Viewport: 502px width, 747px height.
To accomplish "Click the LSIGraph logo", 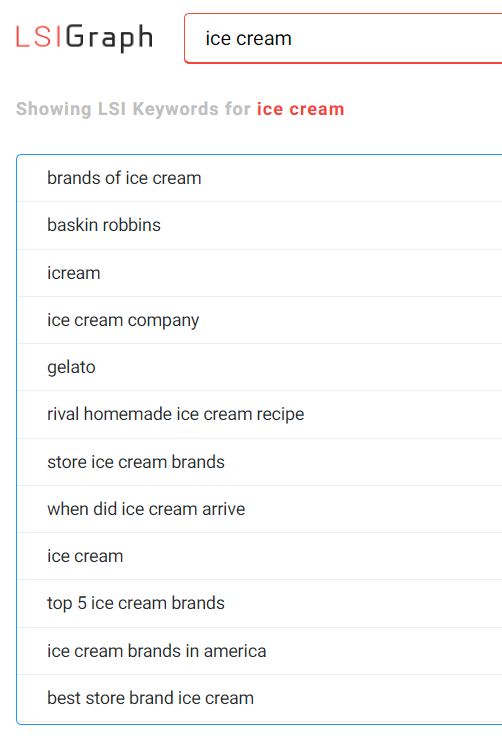I will (84, 38).
